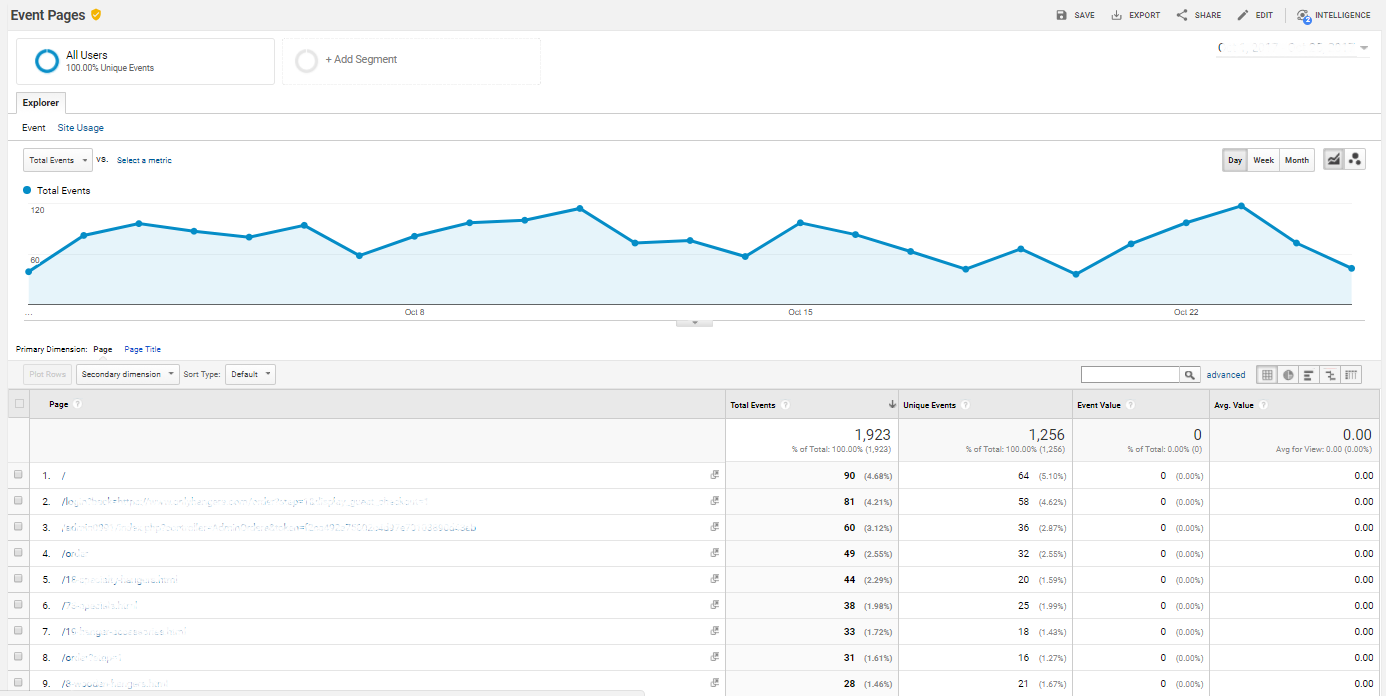Check the select-all rows checkbox
The image size is (1386, 696).
19,404
